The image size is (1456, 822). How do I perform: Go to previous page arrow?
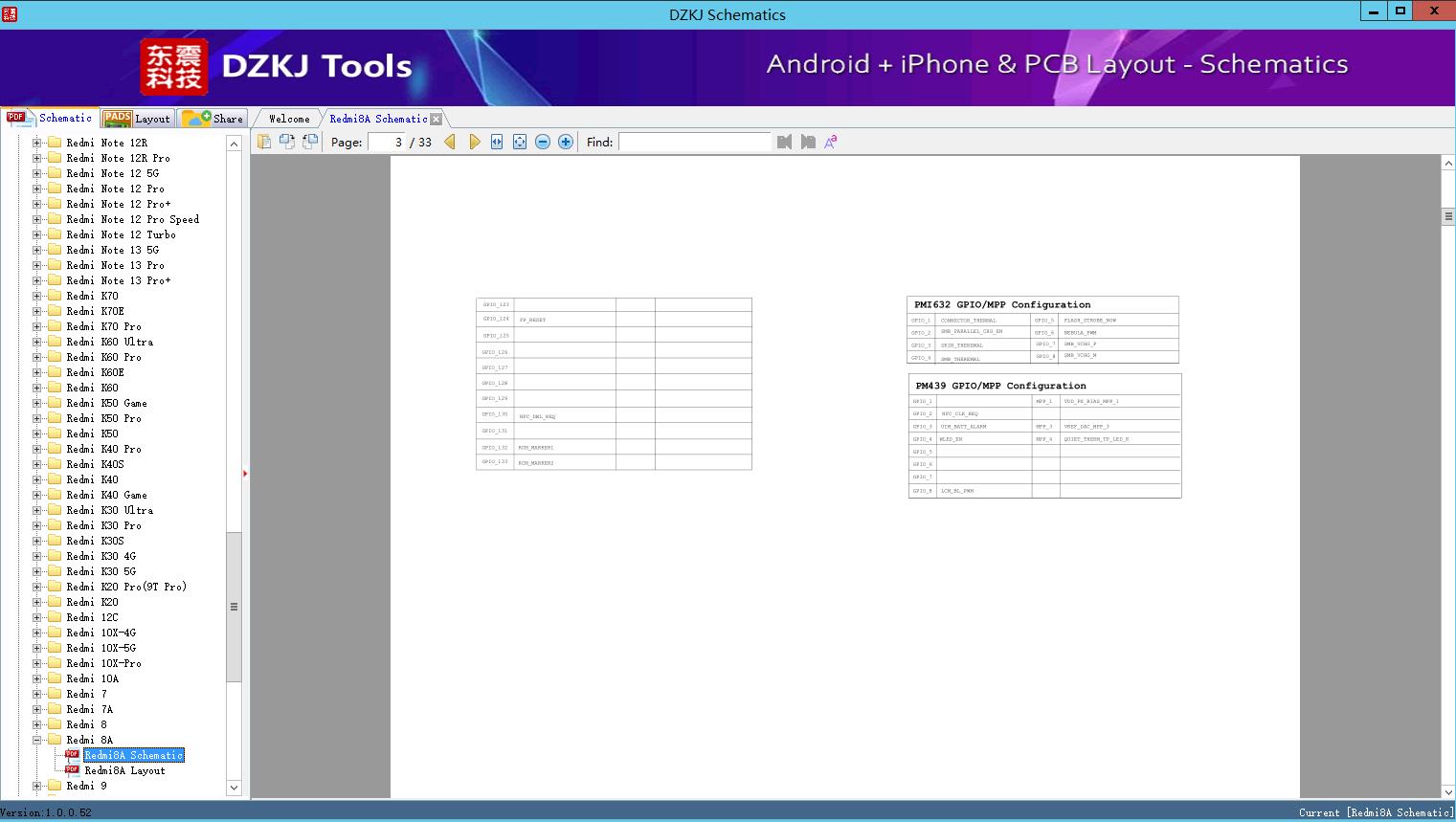click(450, 142)
